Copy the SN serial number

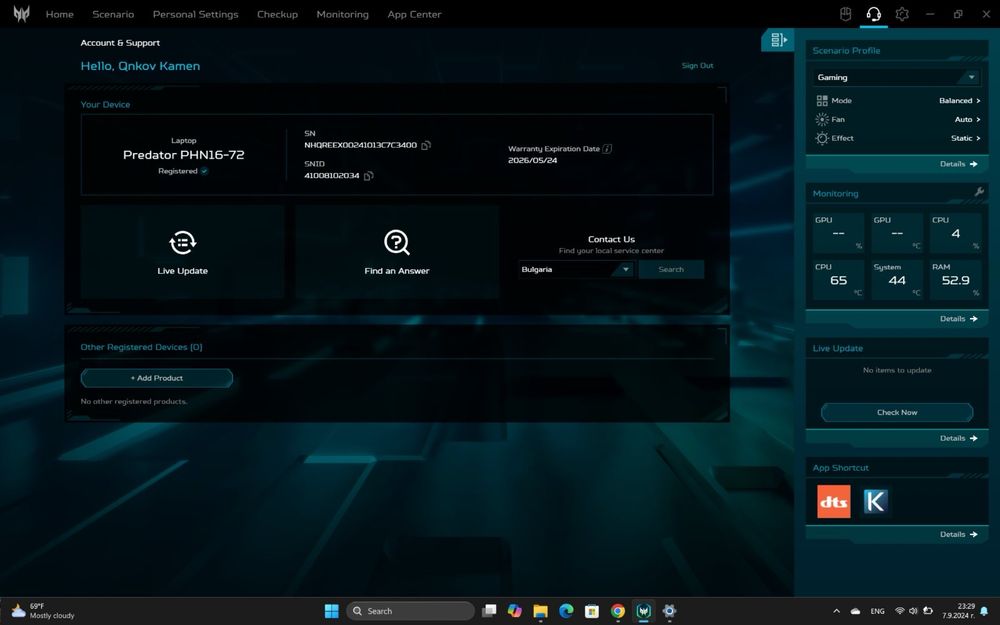[426, 145]
